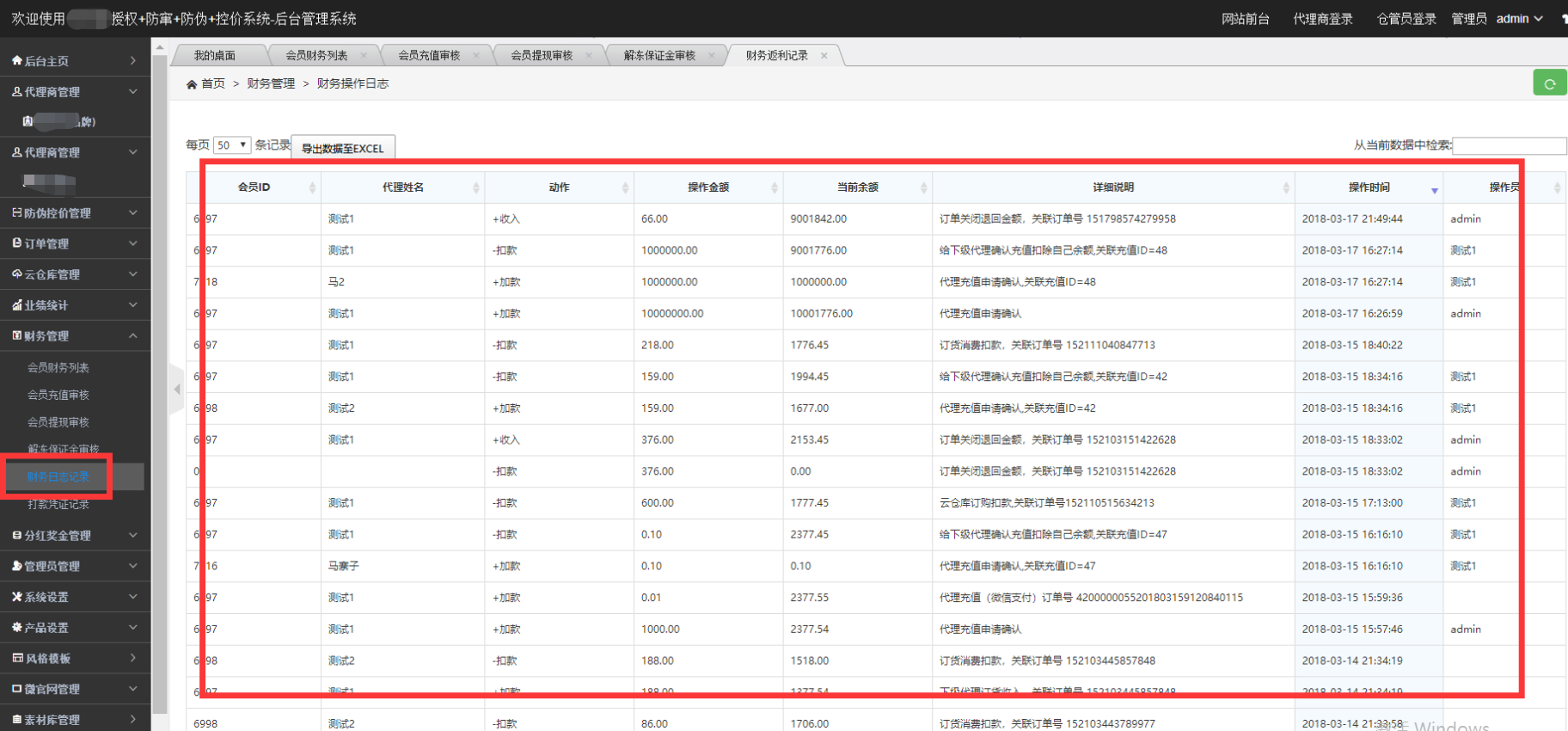
Task: Close the 解冻保证金审核 tab
Action: coord(712,56)
